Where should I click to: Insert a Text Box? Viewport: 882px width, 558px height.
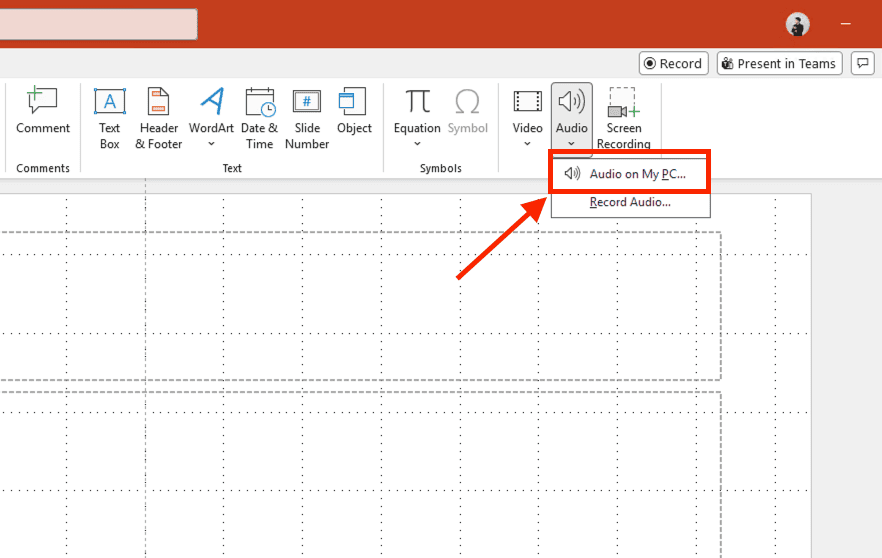coord(109,118)
